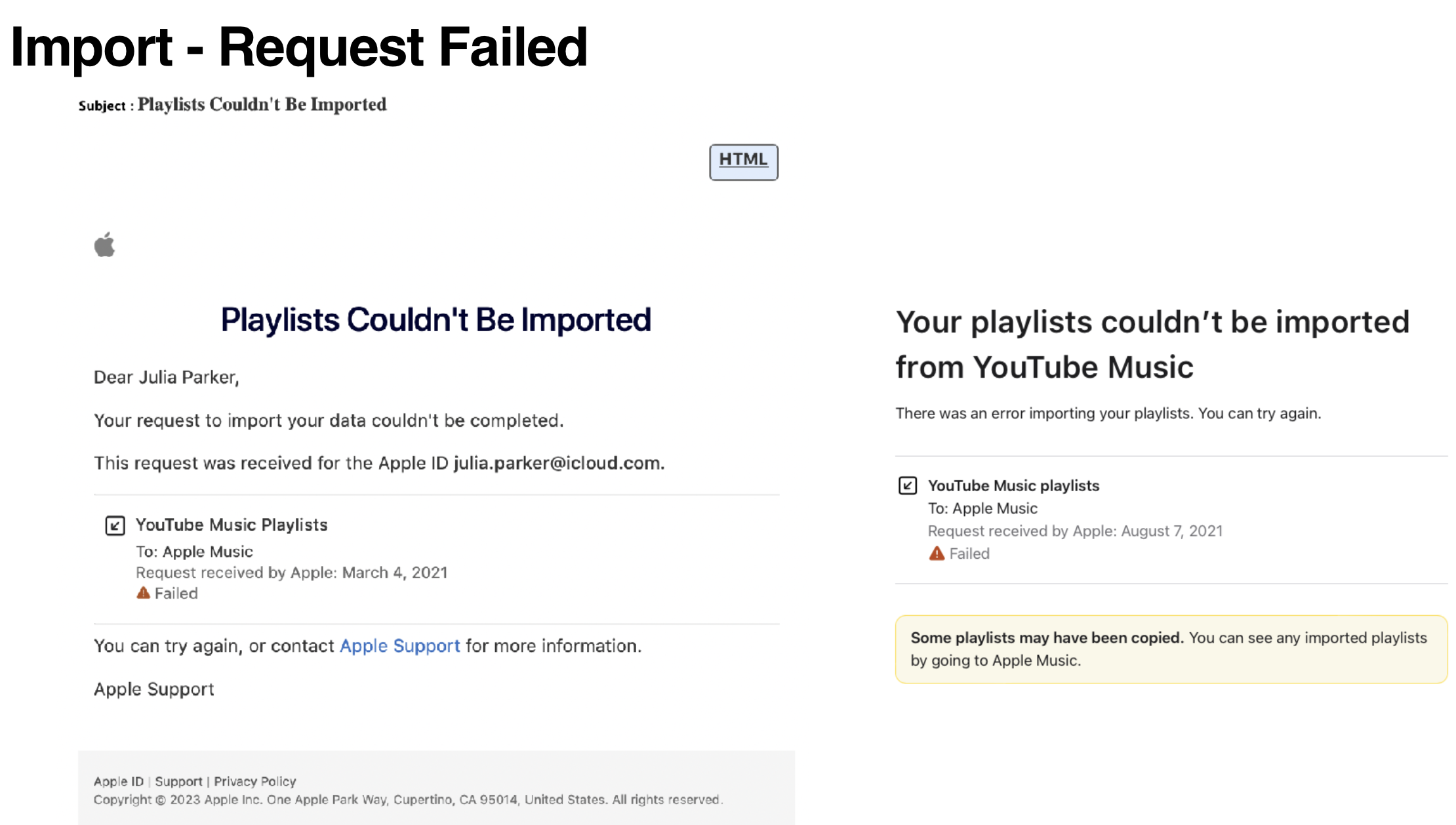This screenshot has width=1456, height=825.
Task: Click the 'Request received by Apple: March 4, 2021' text
Action: click(x=291, y=573)
